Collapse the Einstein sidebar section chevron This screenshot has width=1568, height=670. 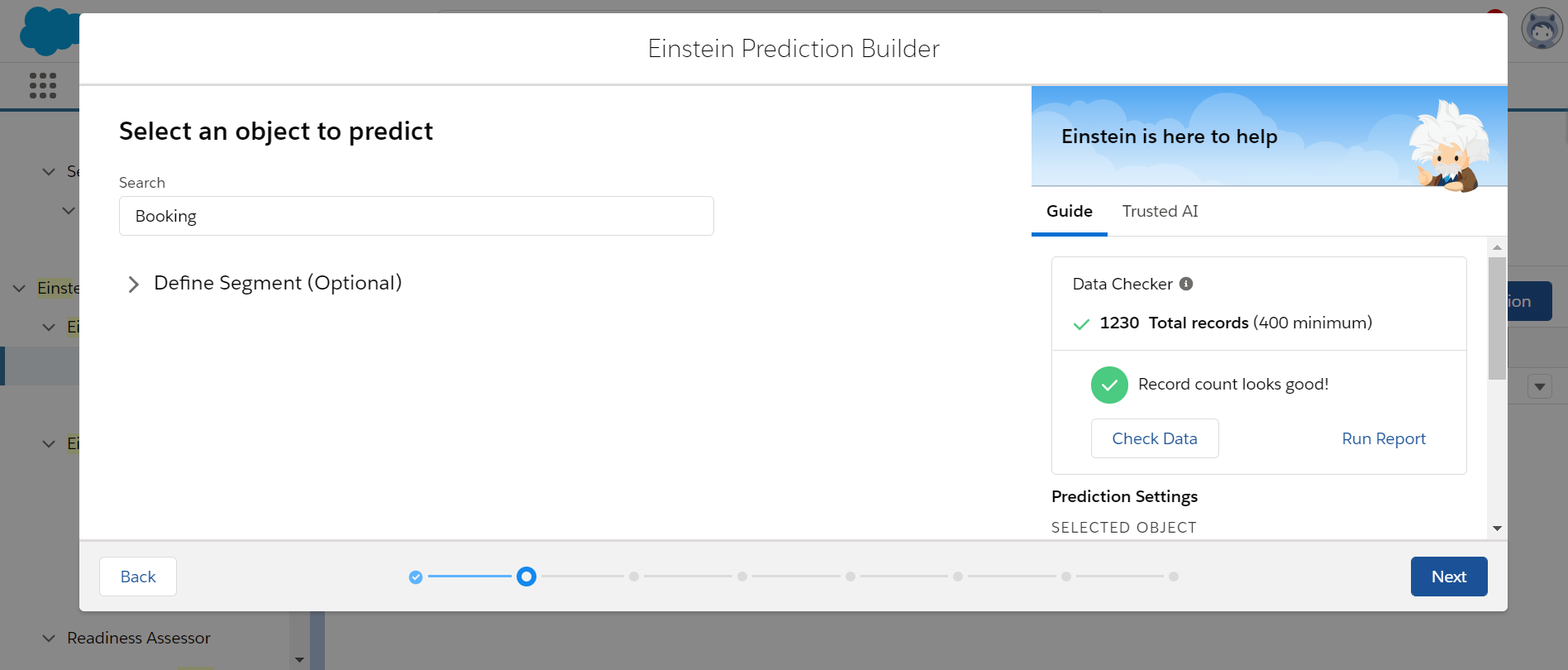click(19, 289)
